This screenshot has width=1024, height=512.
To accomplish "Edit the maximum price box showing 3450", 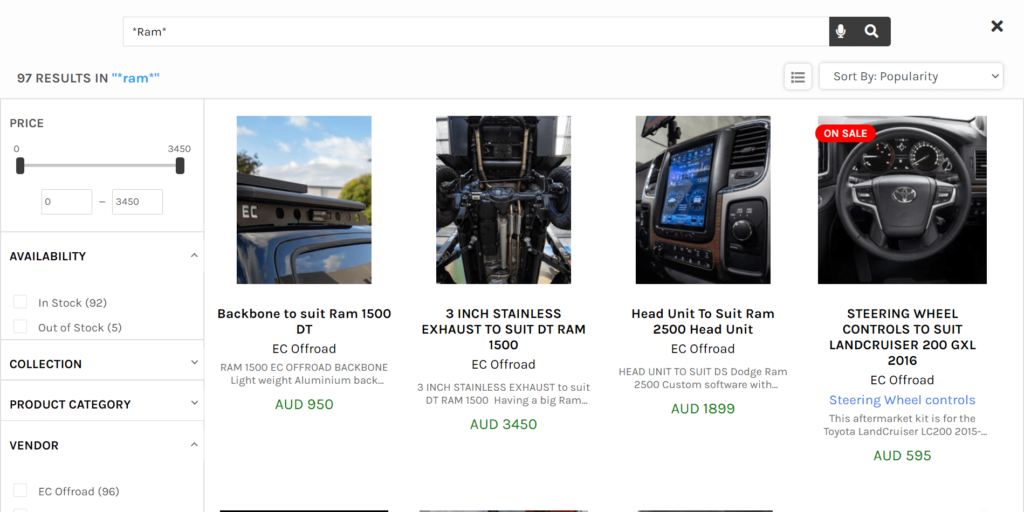I will click(137, 202).
